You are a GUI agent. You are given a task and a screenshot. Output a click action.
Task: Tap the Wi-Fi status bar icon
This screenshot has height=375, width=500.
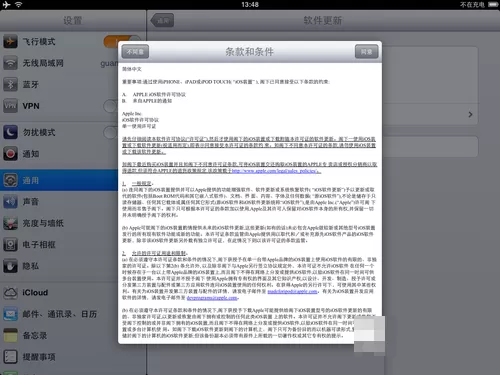point(19,4)
